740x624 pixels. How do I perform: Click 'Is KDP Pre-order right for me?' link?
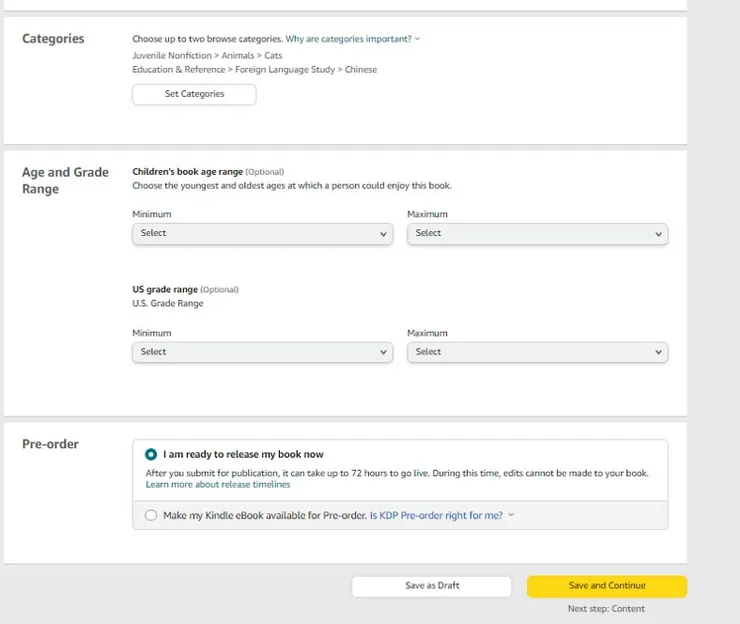point(436,516)
